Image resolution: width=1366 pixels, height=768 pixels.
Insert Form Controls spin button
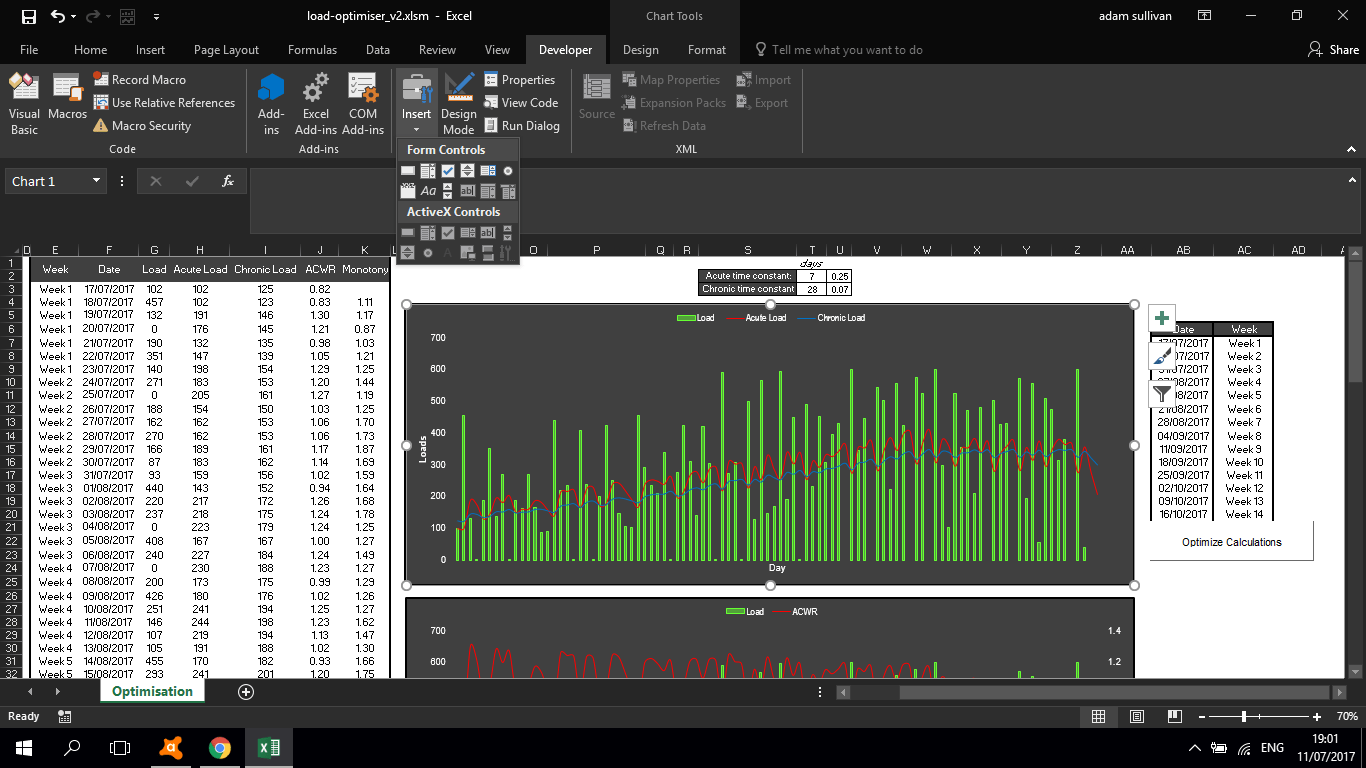tap(468, 171)
